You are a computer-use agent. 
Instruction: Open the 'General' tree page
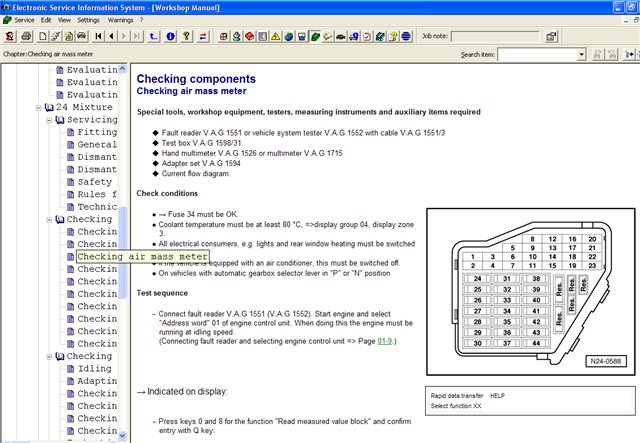tap(97, 145)
